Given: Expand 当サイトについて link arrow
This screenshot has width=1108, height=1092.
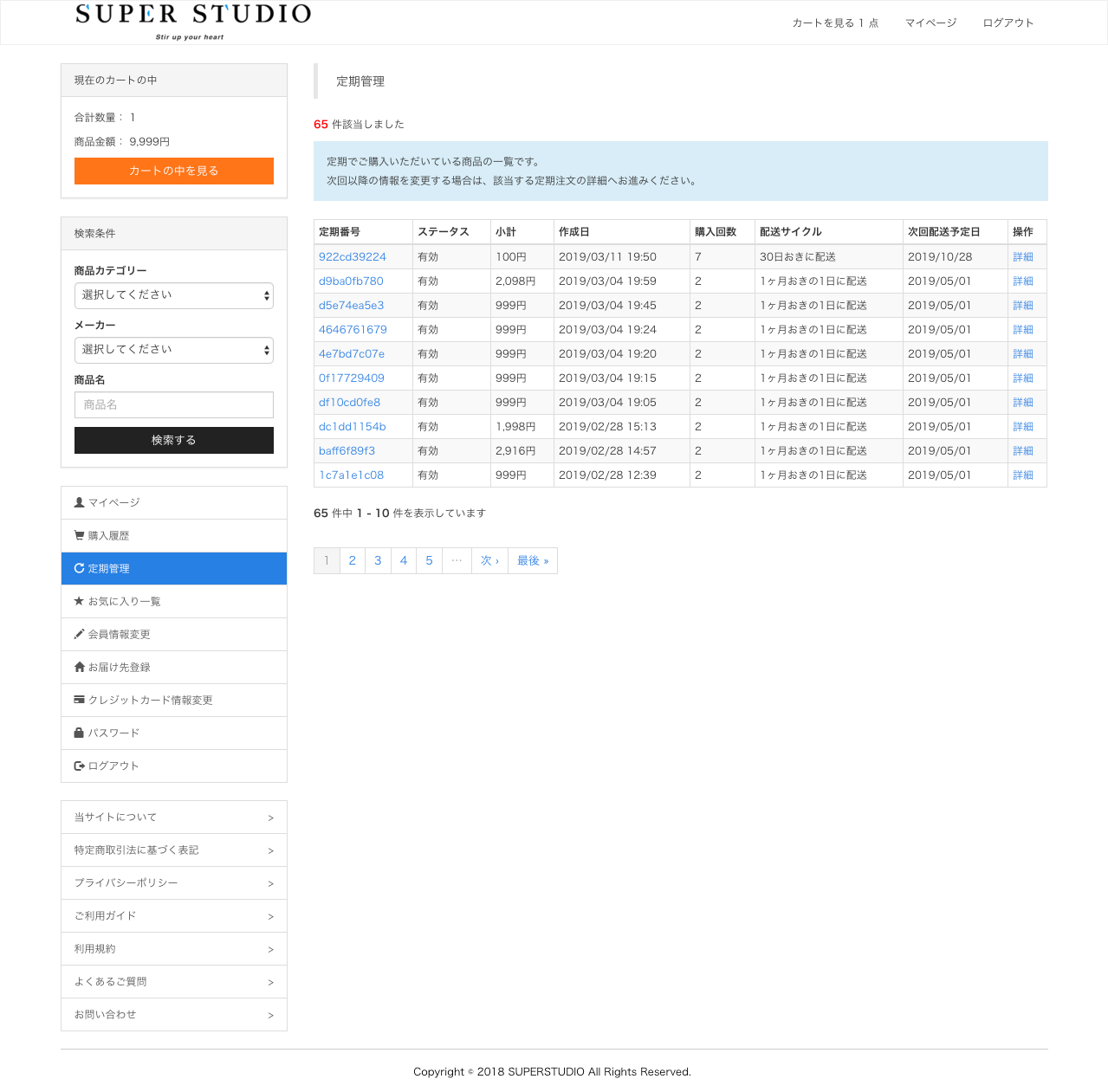Looking at the screenshot, I should click(x=270, y=817).
